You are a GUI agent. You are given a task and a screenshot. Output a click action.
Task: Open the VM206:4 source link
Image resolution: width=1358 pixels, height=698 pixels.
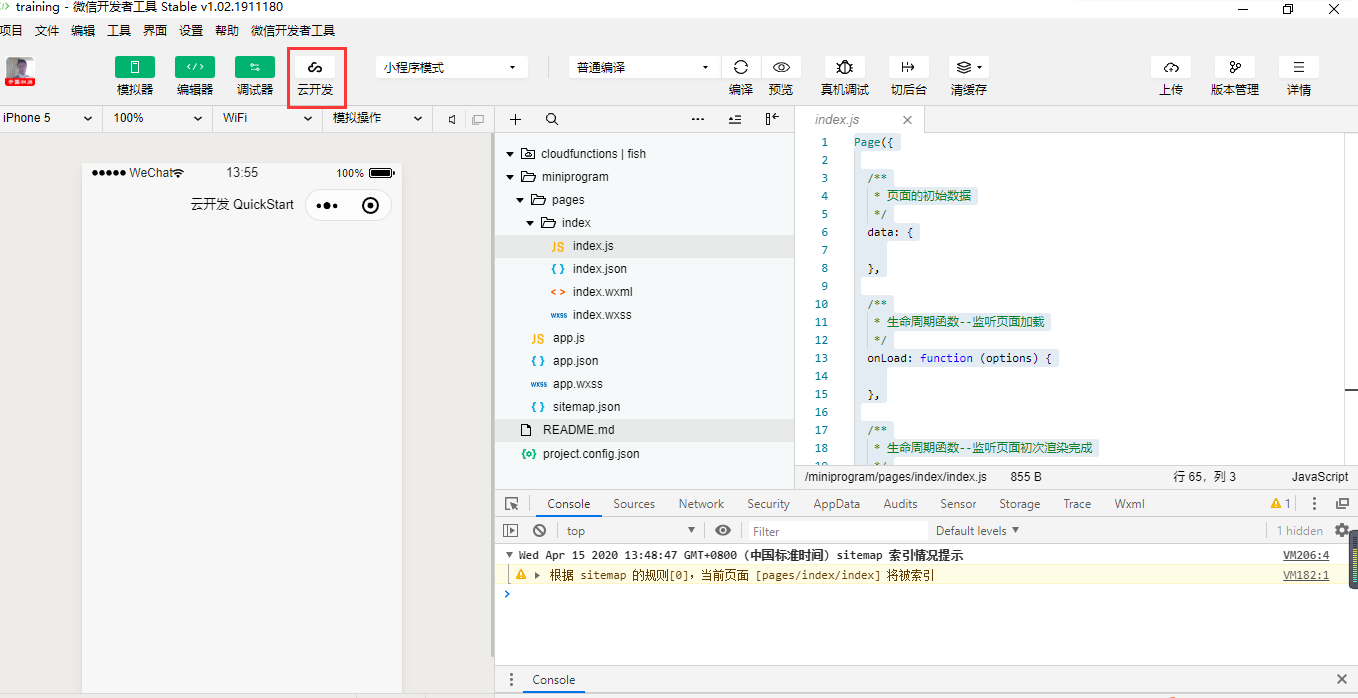(x=1306, y=555)
